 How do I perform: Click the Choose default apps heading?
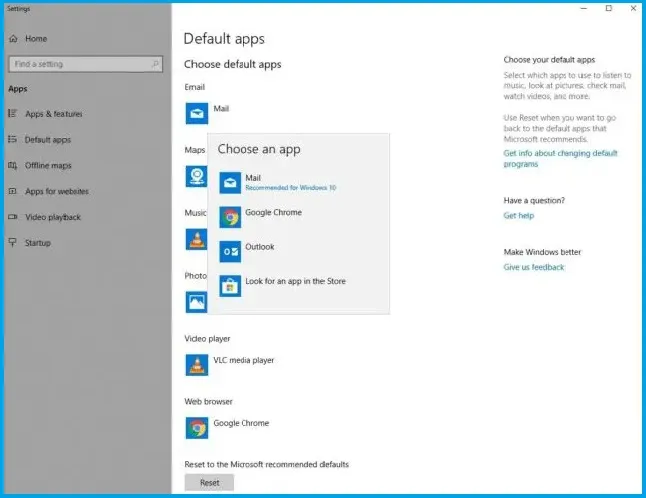coord(233,64)
